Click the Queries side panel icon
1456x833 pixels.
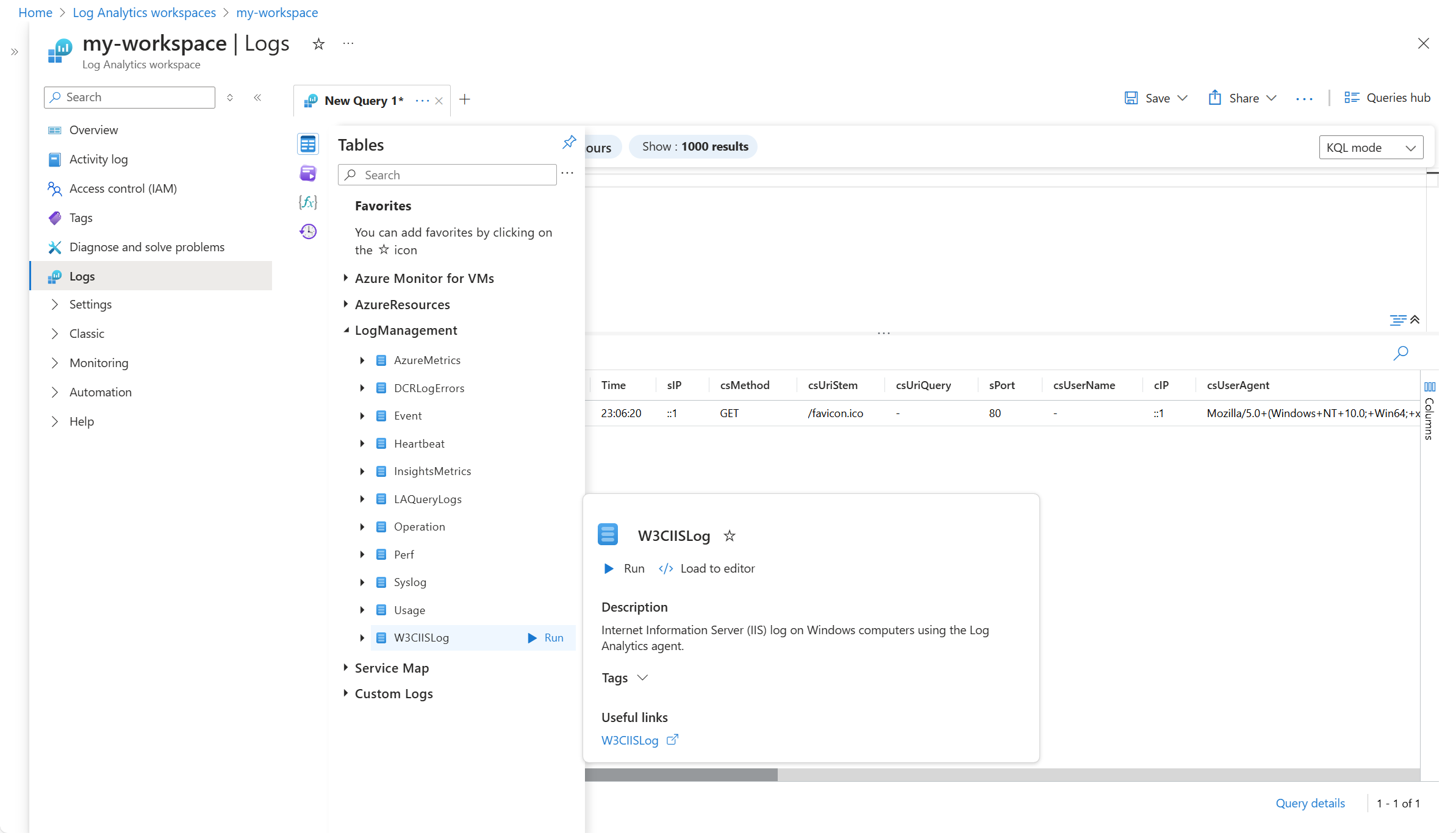point(308,174)
